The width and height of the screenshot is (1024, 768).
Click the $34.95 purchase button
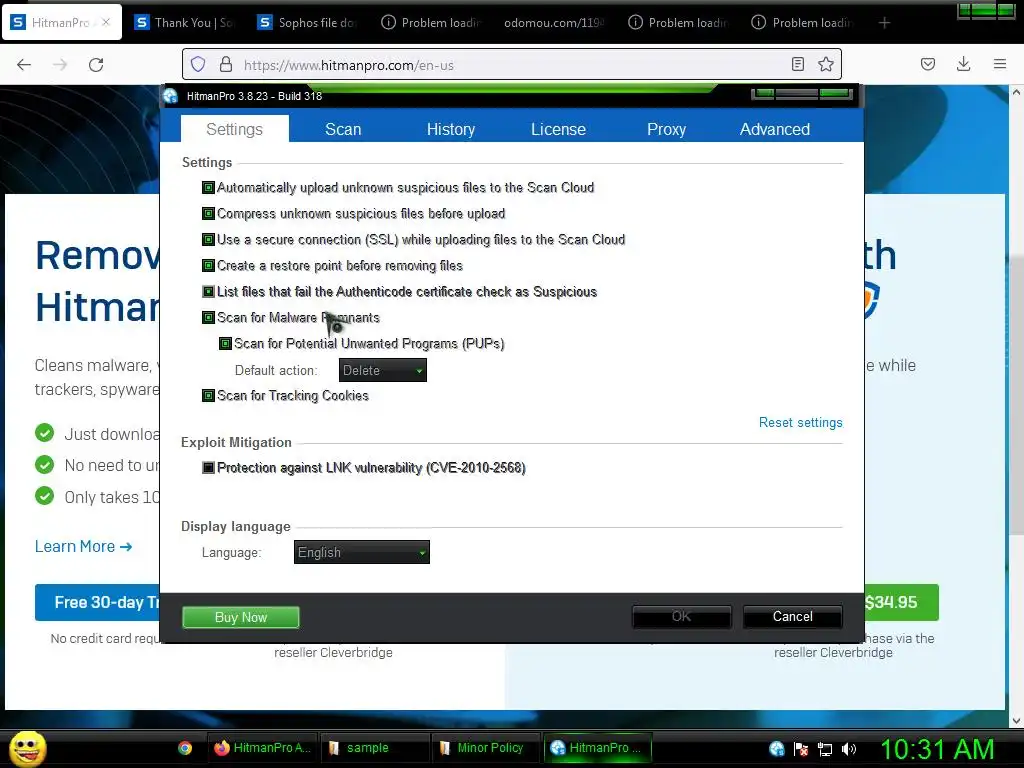(x=901, y=602)
